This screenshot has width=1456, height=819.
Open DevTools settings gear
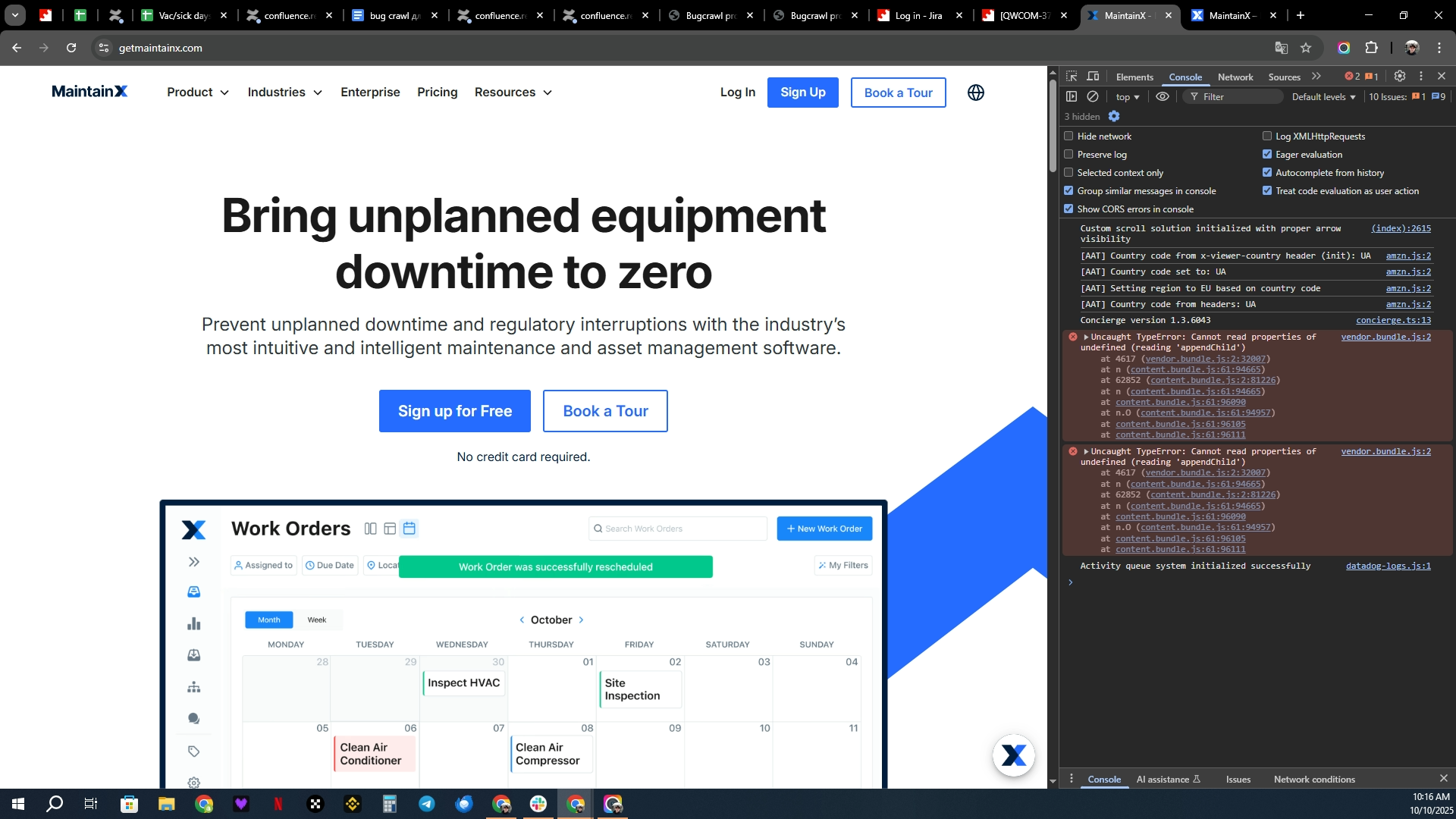(1400, 76)
